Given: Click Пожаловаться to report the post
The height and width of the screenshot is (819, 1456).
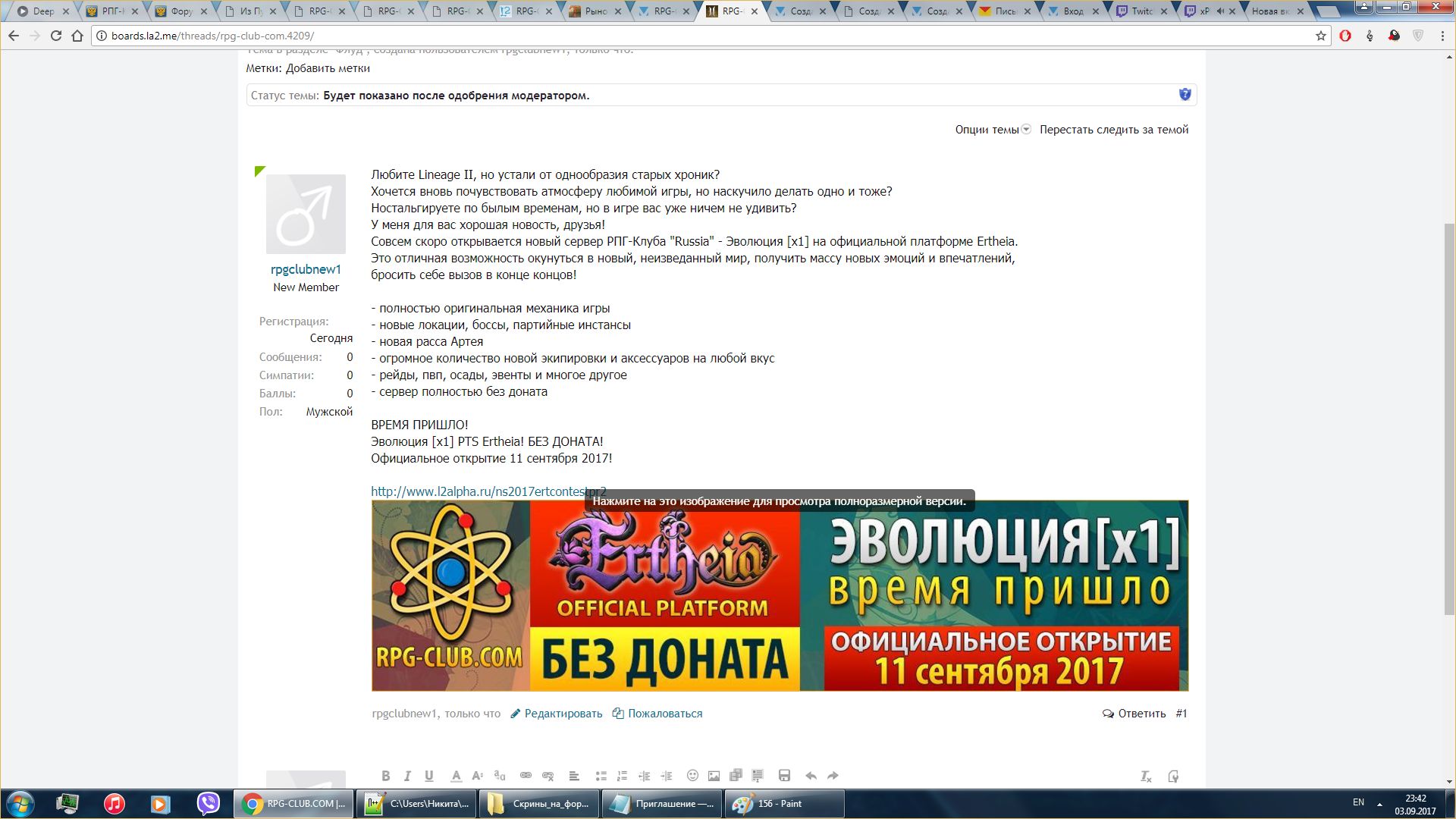Looking at the screenshot, I should pos(657,714).
